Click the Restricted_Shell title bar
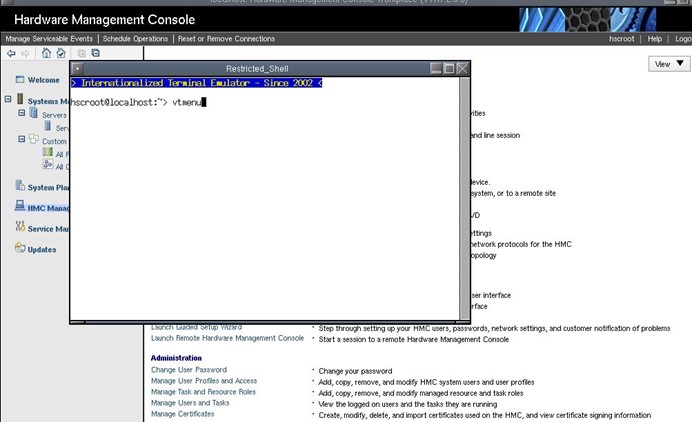The height and width of the screenshot is (422, 692). 257,68
